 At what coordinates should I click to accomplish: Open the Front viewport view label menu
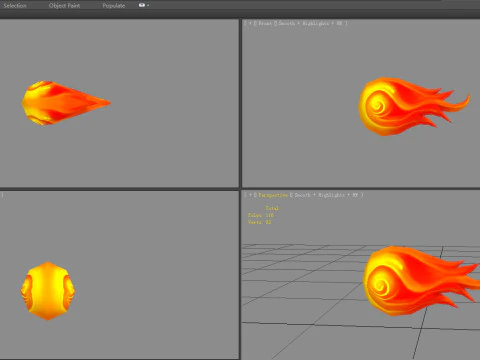click(265, 23)
